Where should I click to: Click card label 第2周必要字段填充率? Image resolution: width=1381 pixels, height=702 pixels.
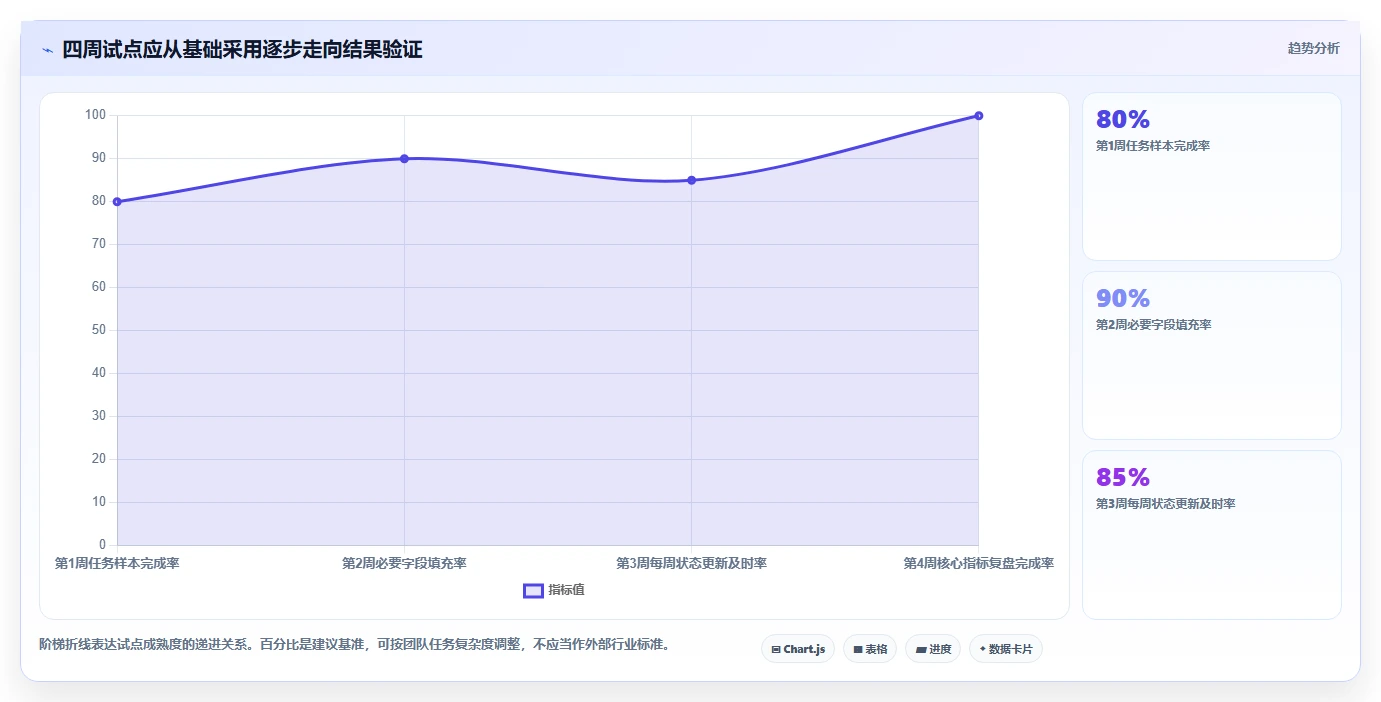coord(1153,325)
